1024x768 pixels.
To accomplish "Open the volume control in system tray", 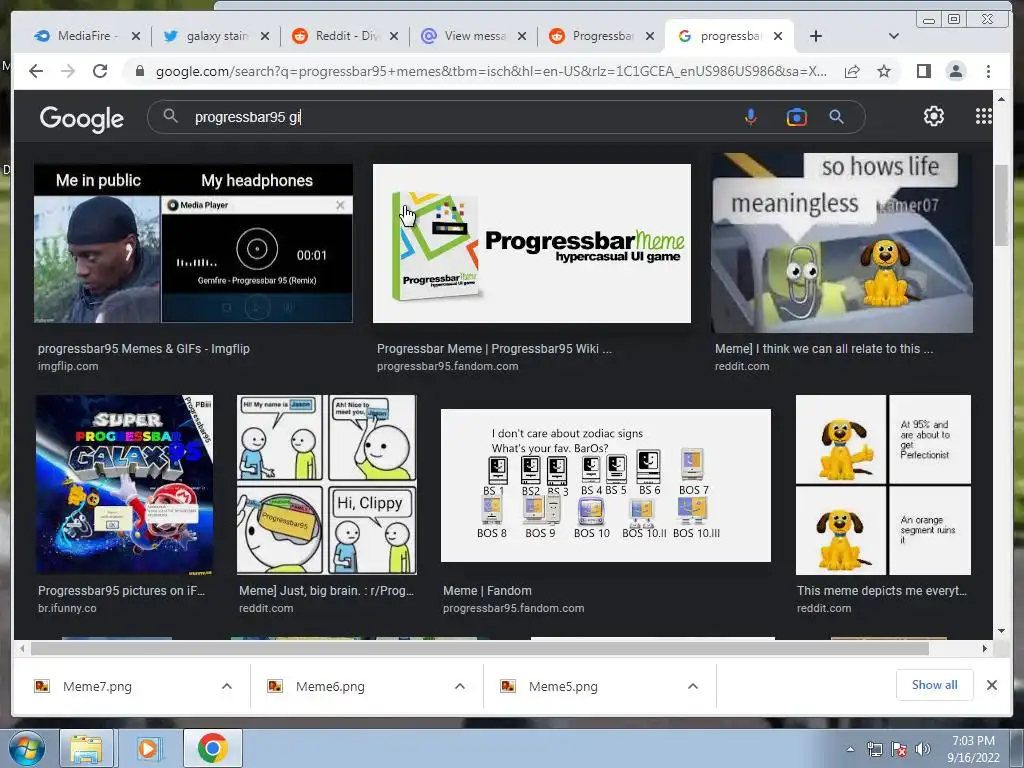I will click(x=922, y=749).
